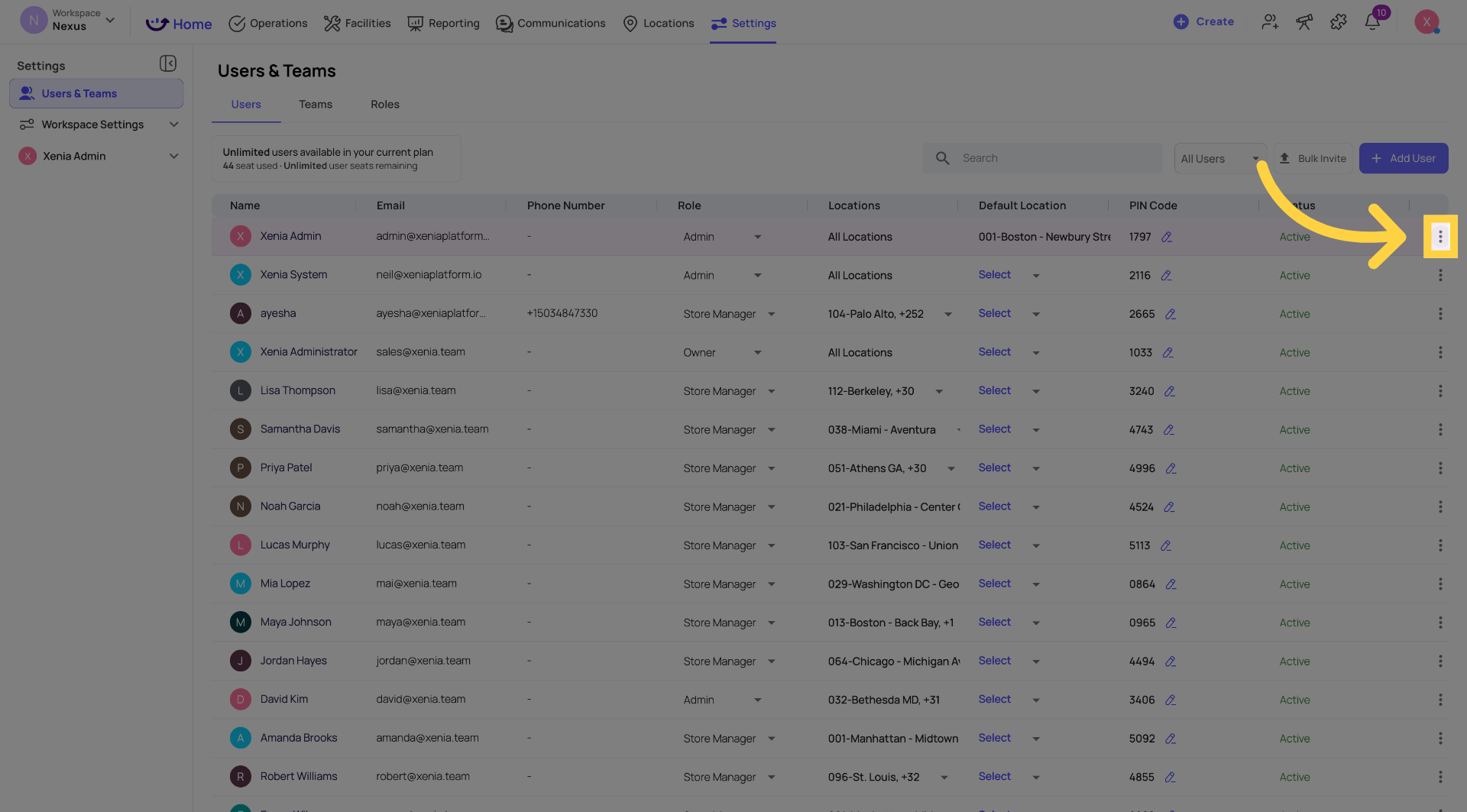Sort by the Name column header
Image resolution: width=1467 pixels, height=812 pixels.
[244, 205]
